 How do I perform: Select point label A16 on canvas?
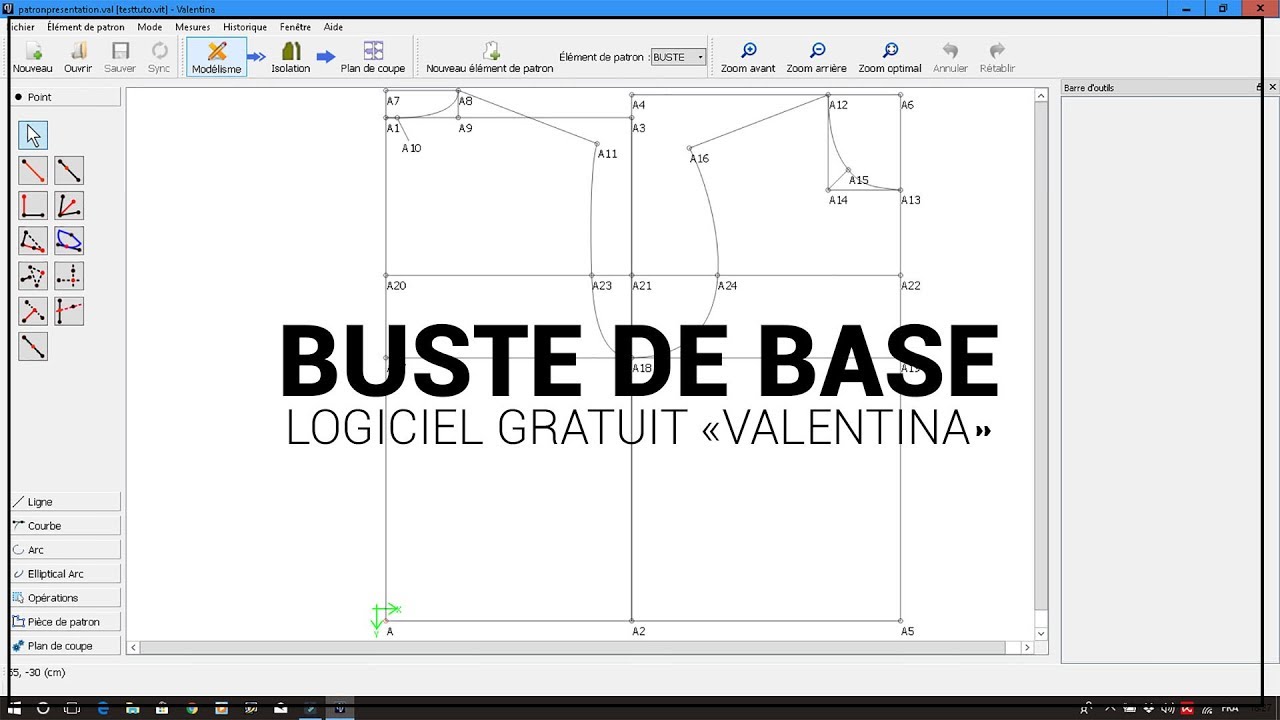(x=699, y=159)
